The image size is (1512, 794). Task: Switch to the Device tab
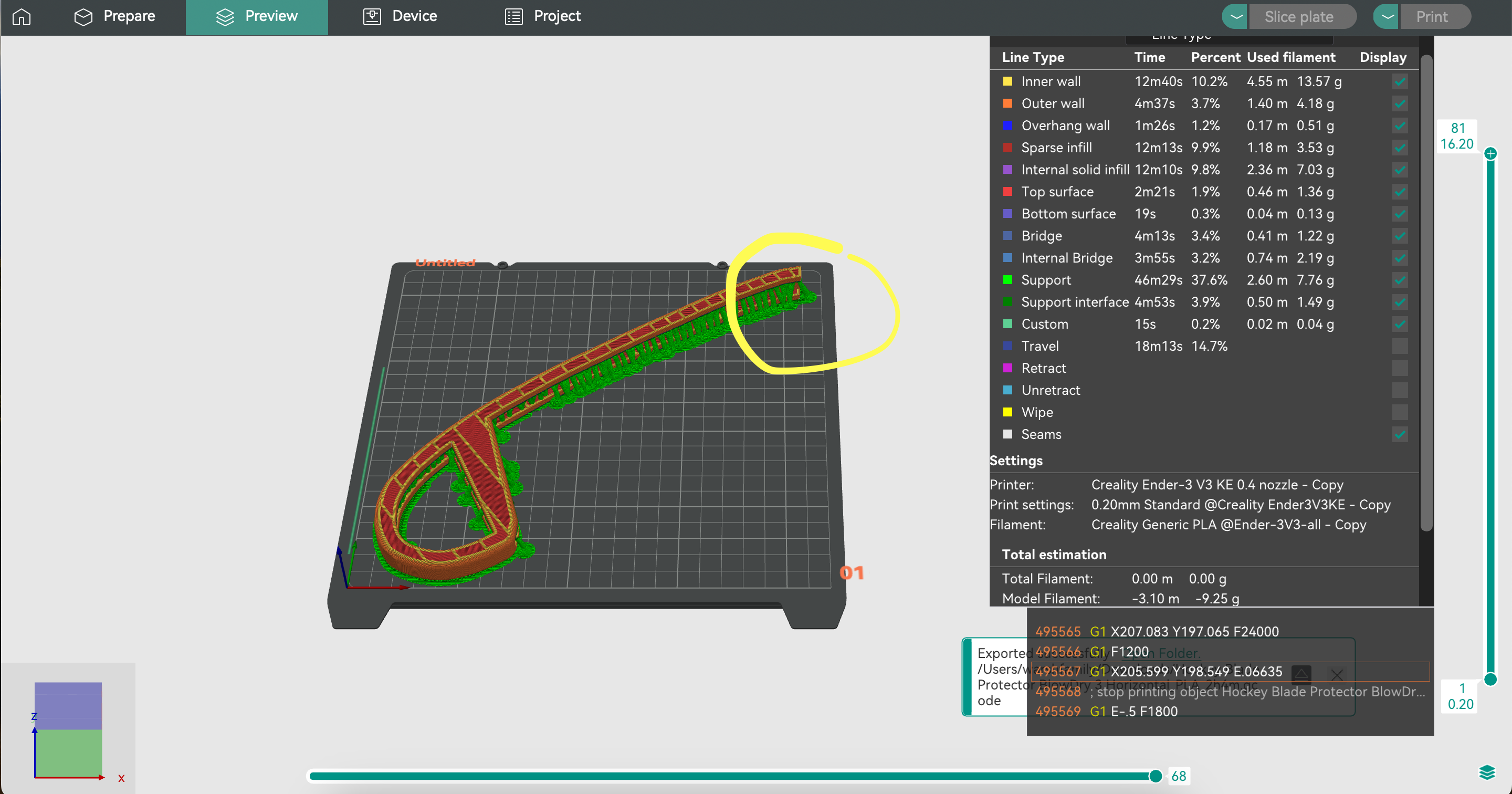pyautogui.click(x=399, y=16)
